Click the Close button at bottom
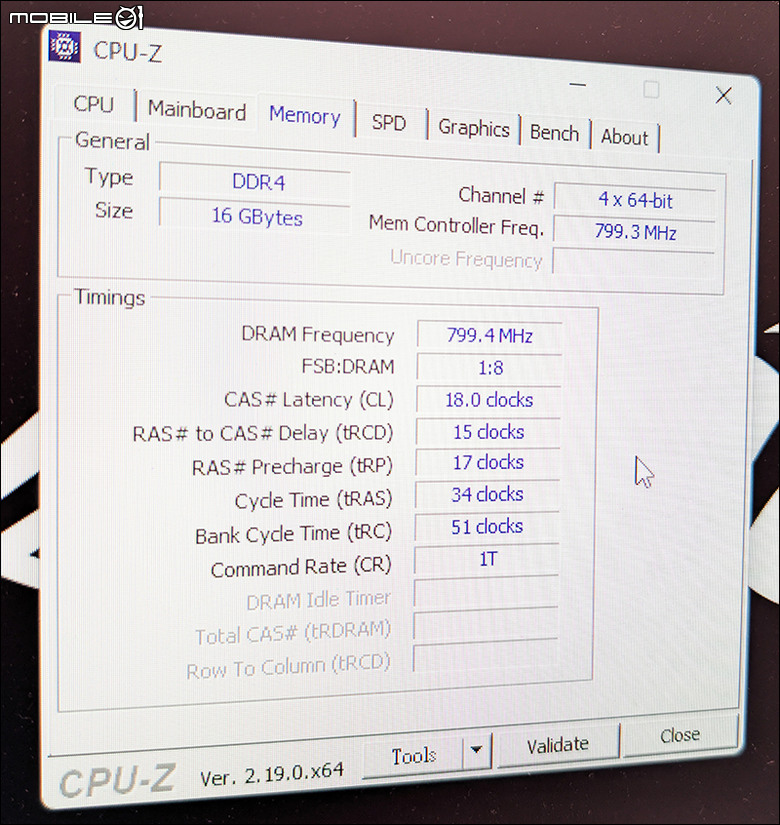780x825 pixels. point(680,735)
